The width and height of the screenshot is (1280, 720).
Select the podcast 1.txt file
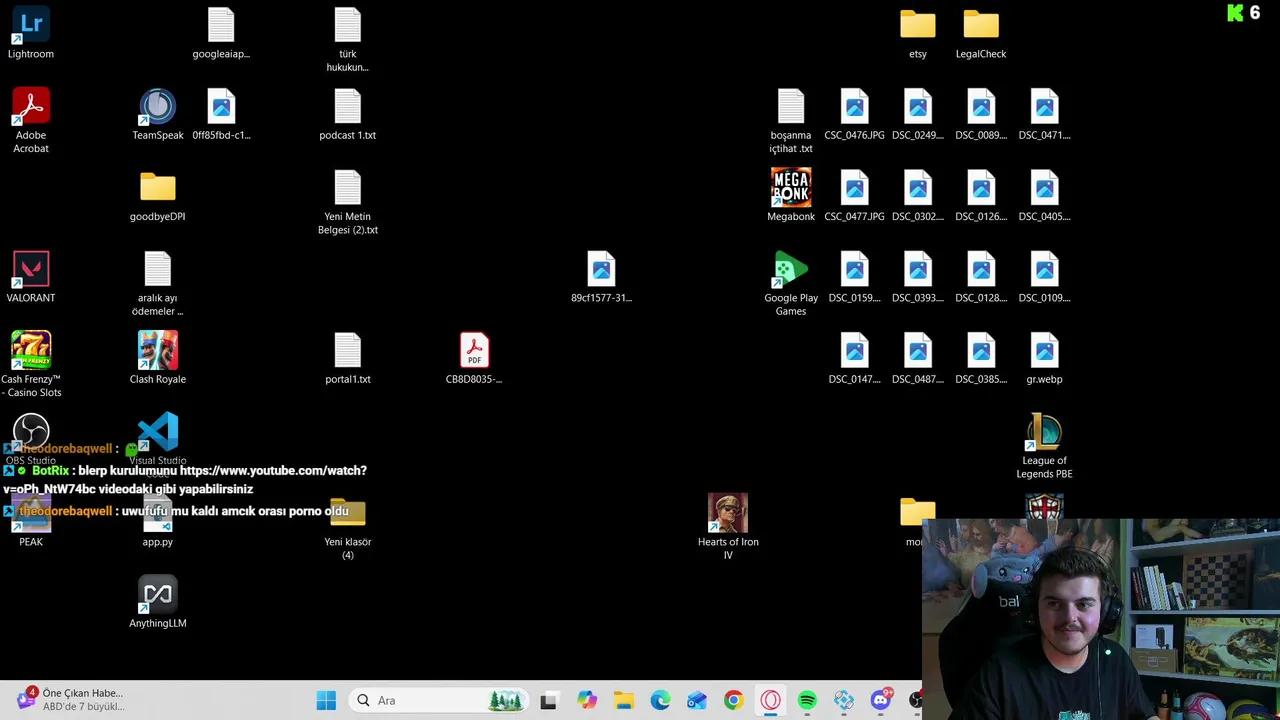coord(348,114)
